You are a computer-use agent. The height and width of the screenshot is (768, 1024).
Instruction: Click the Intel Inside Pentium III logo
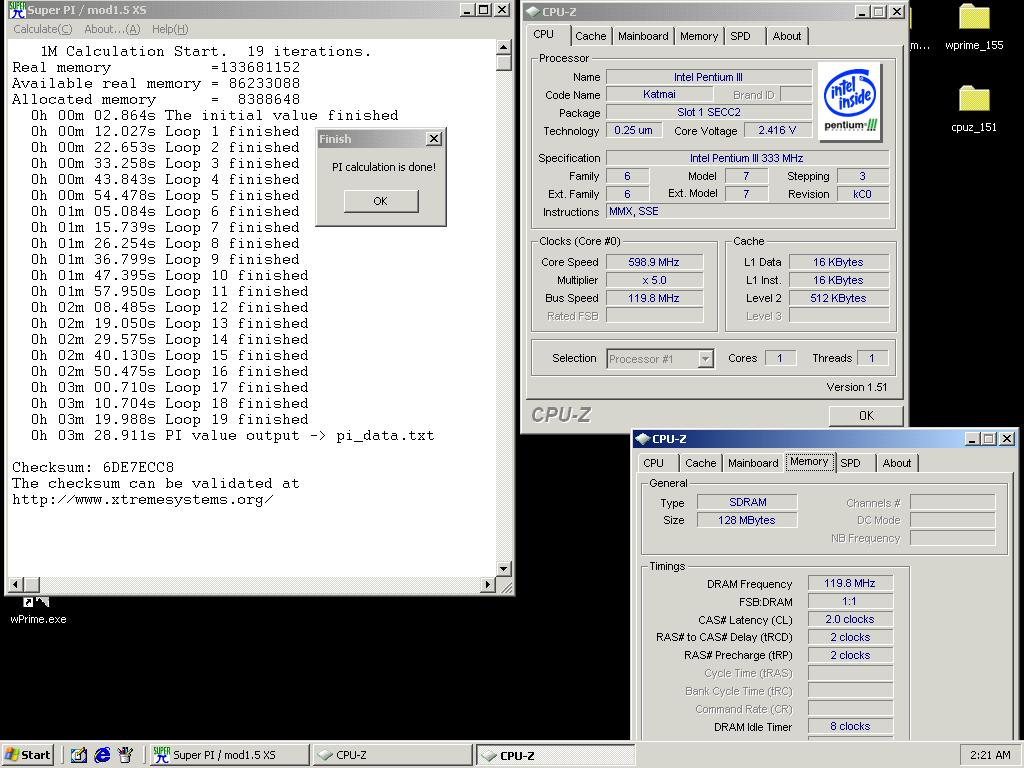[850, 101]
